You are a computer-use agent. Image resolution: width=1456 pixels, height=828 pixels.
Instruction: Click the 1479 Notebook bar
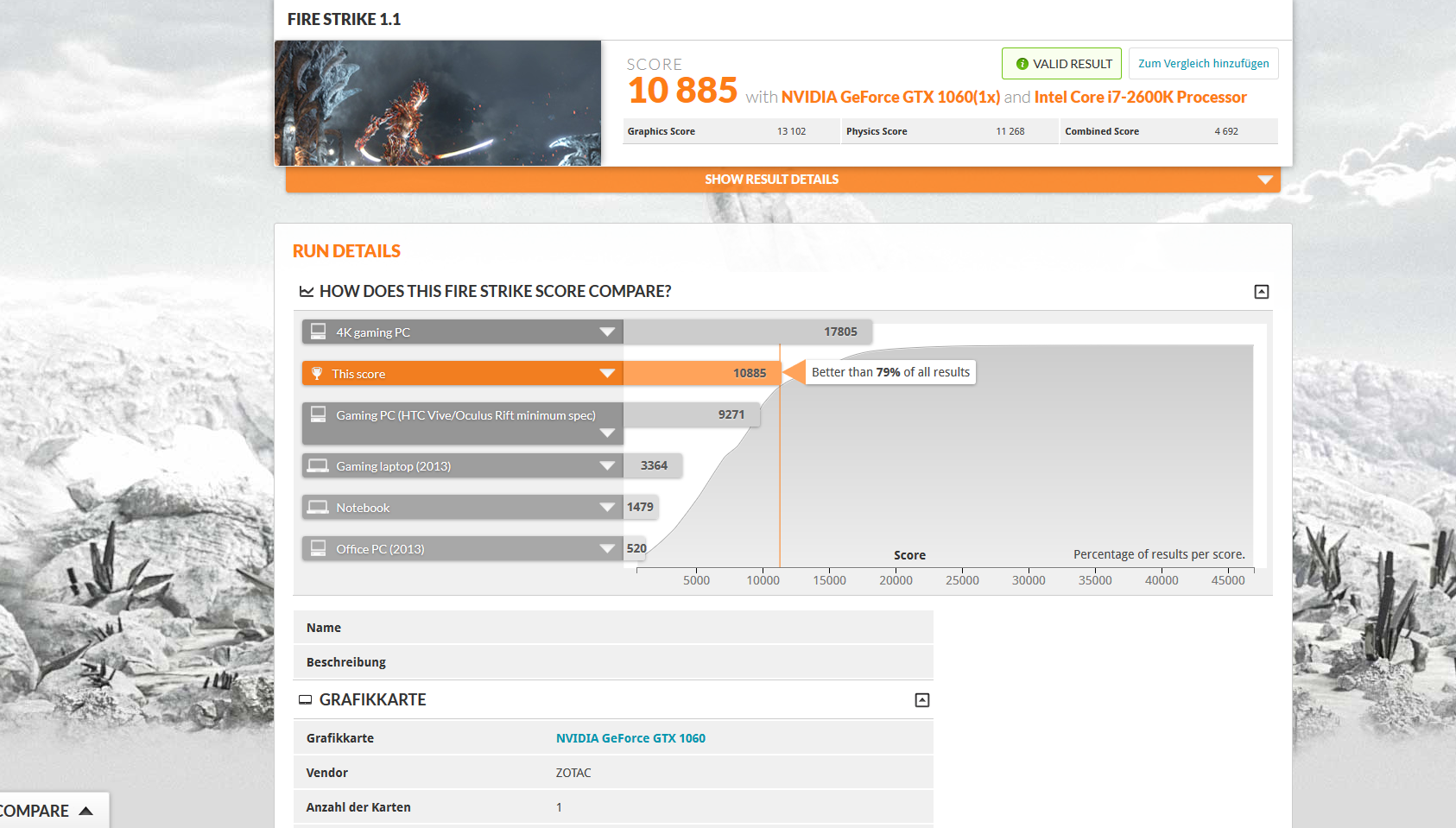click(641, 508)
